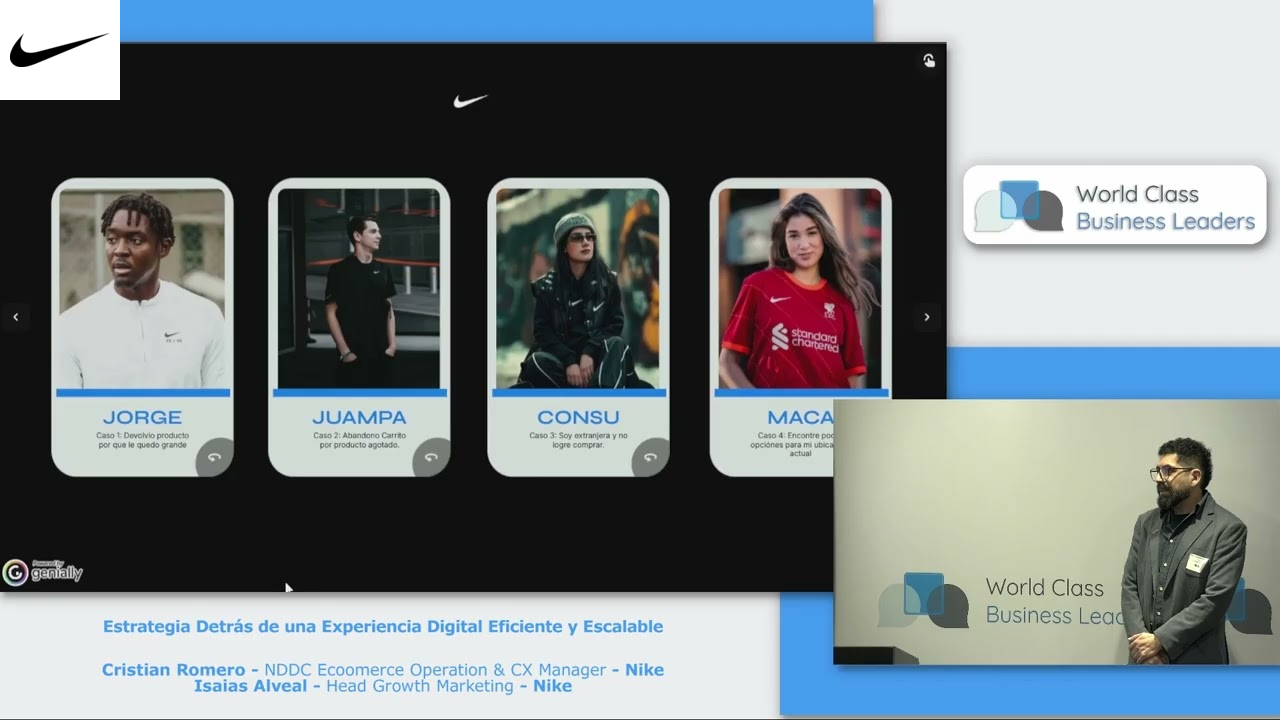The width and height of the screenshot is (1280, 720).
Task: Click the 'Caso 4: Encontre pocas' description
Action: (x=794, y=444)
